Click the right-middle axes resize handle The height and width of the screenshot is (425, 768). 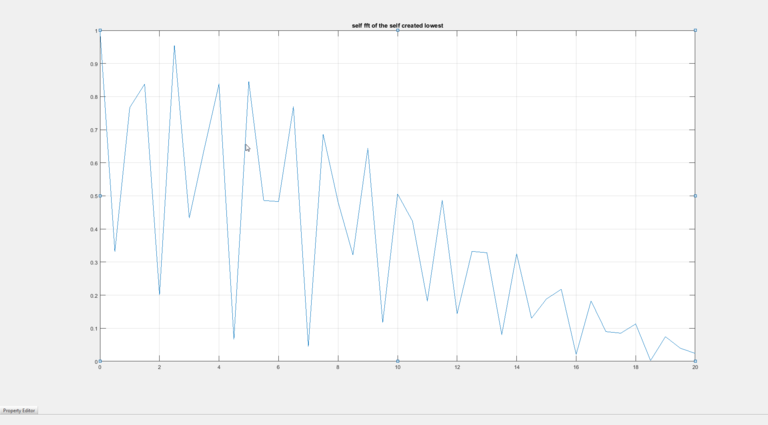coord(695,196)
